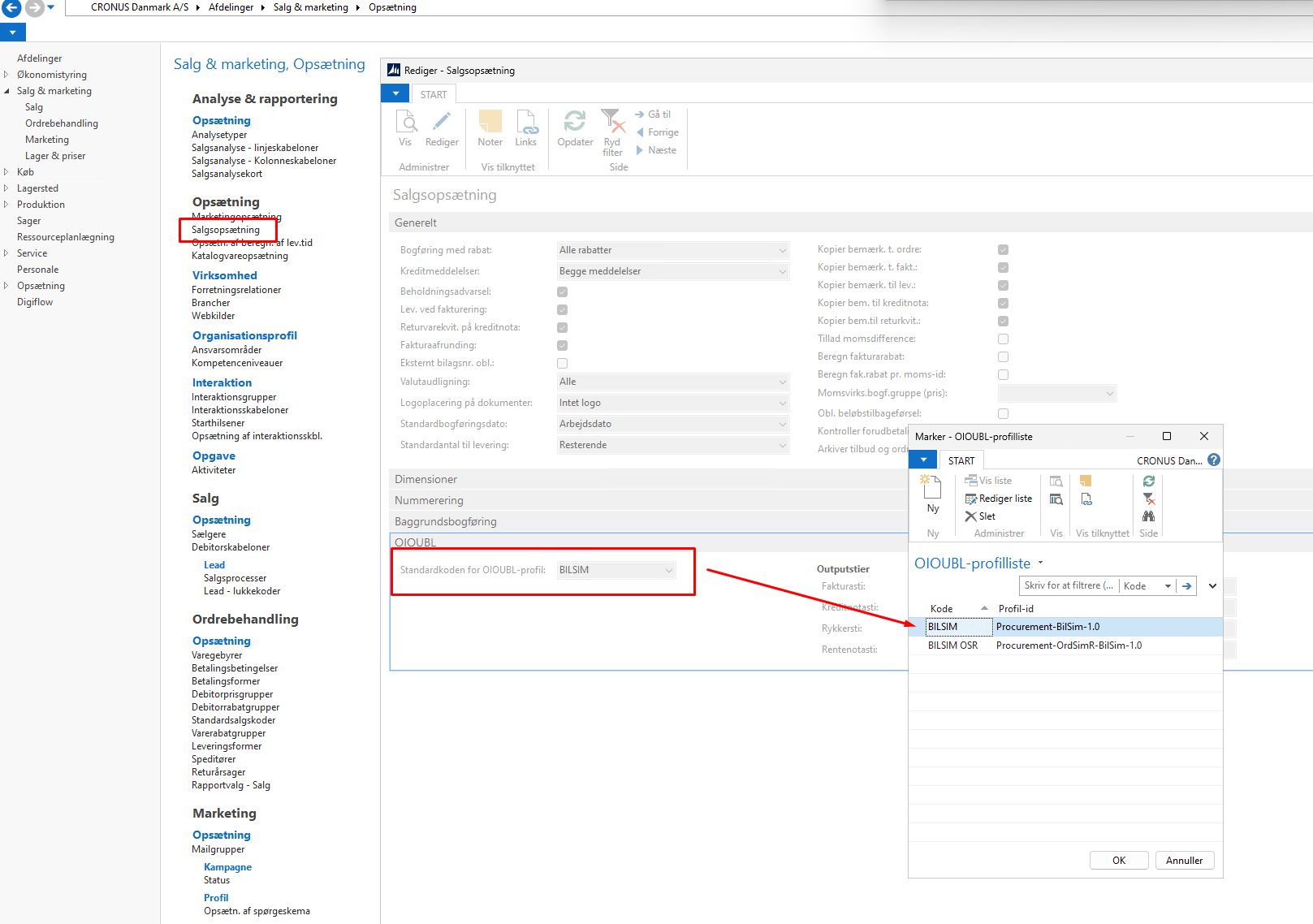1313x924 pixels.
Task: Open Salgsopsætning in the Opsætning menu
Action: tap(226, 230)
